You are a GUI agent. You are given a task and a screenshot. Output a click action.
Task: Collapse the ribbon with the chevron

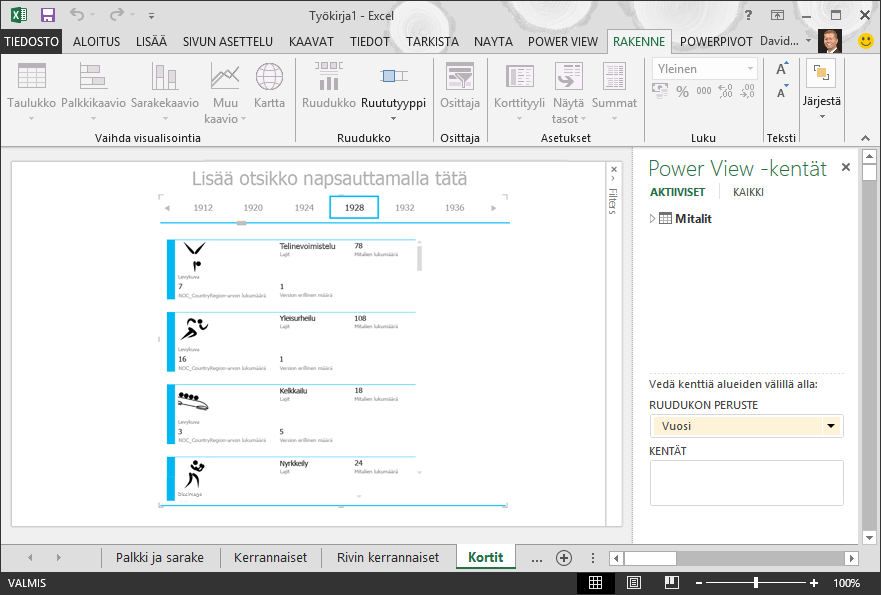tap(865, 138)
